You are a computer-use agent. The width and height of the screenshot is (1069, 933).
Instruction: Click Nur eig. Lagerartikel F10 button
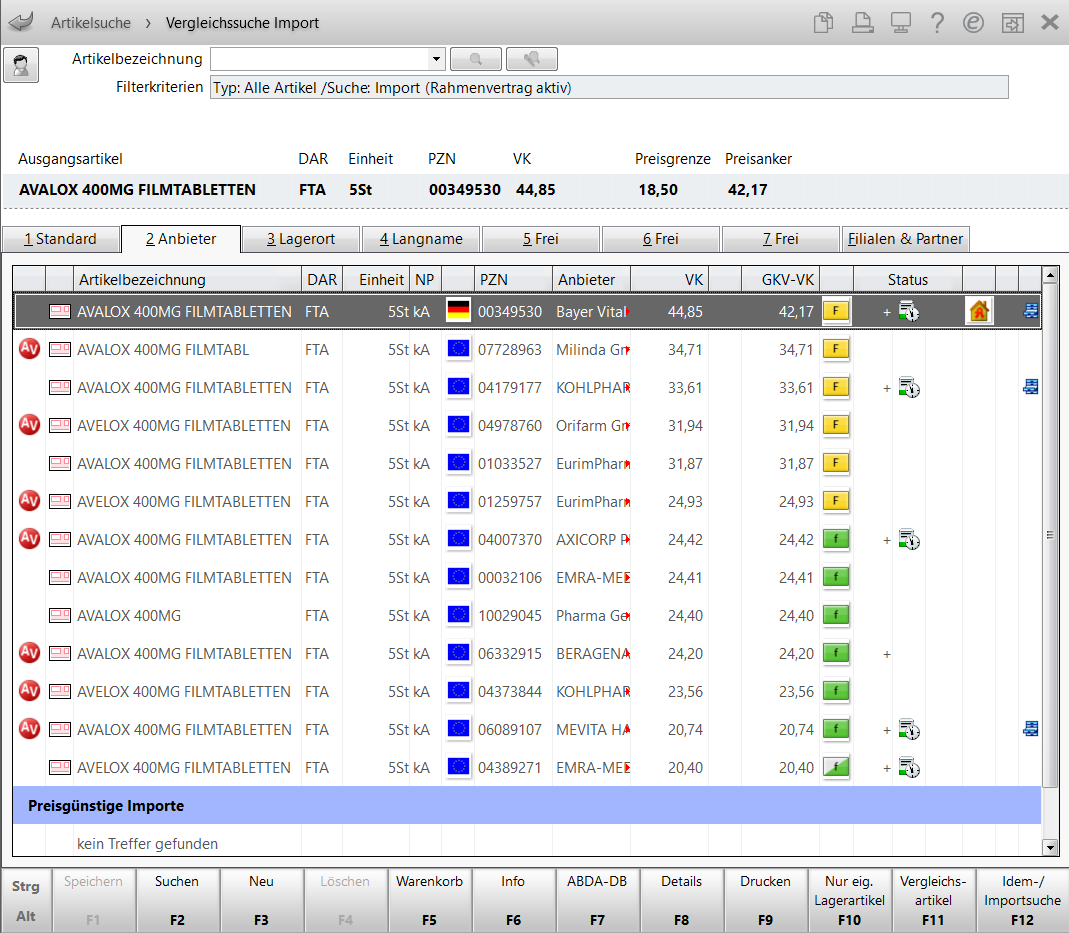pos(849,900)
